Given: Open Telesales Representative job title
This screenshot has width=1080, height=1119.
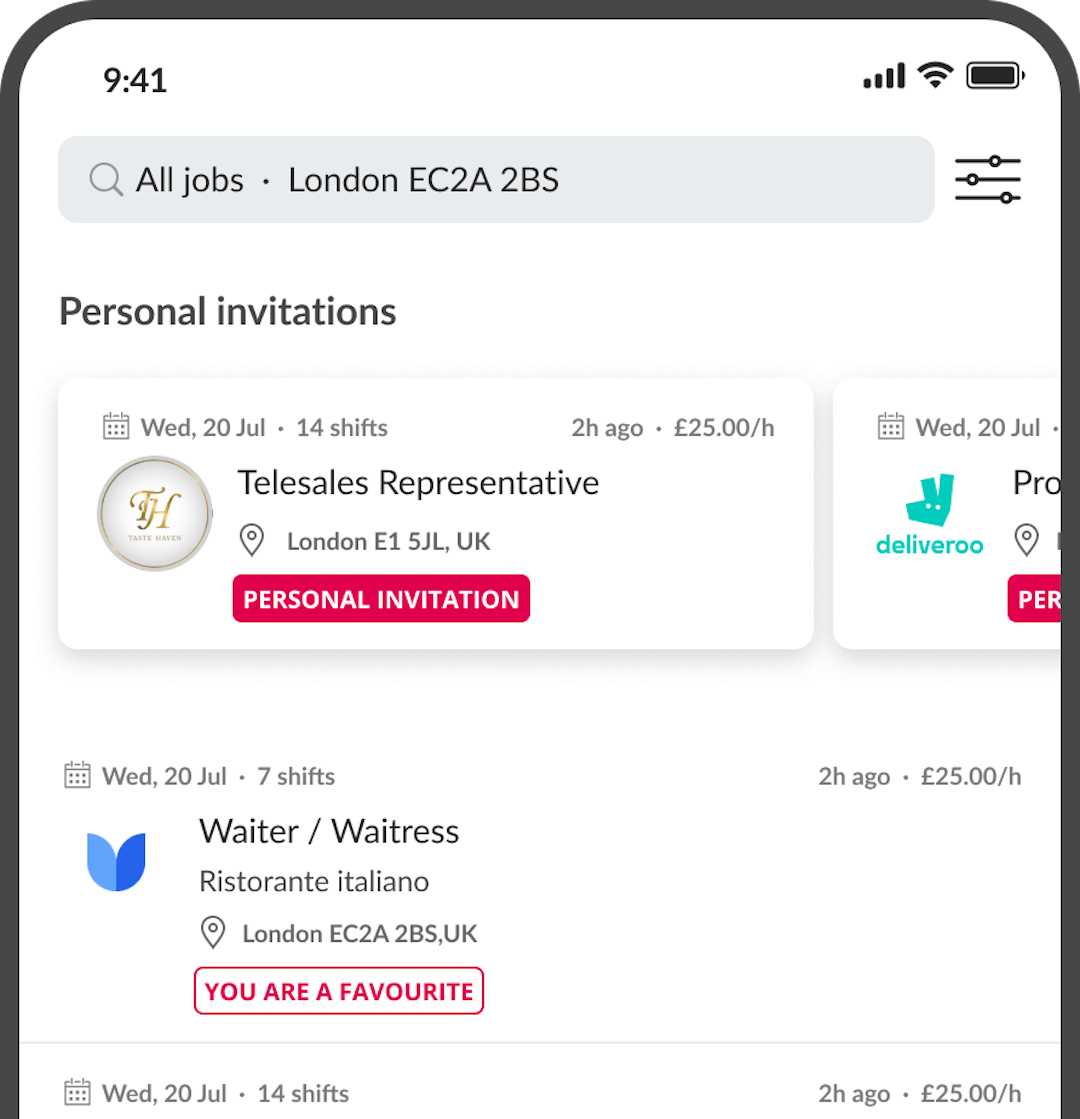Looking at the screenshot, I should click(x=418, y=483).
